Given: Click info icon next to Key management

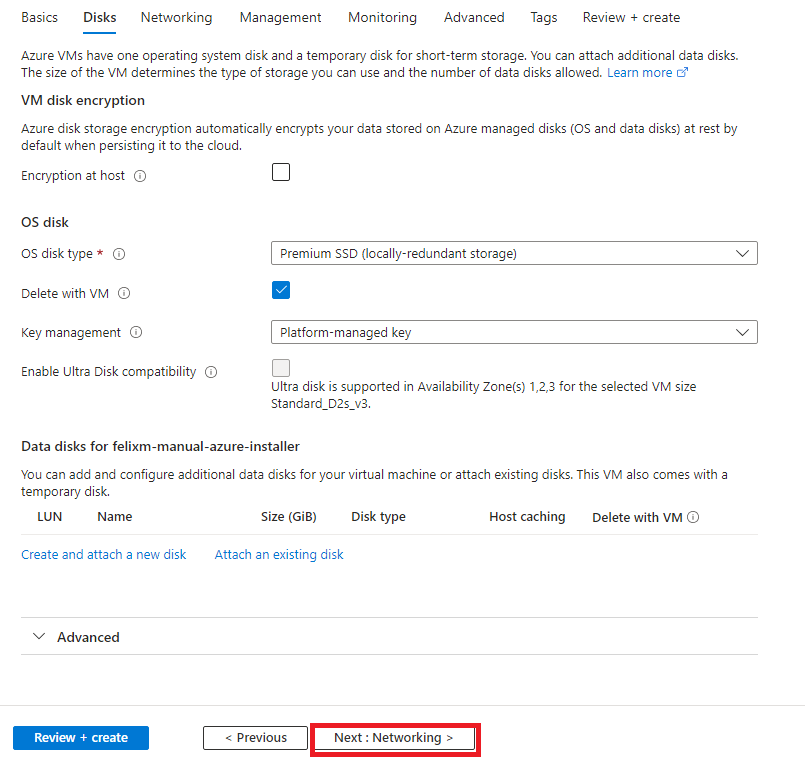Looking at the screenshot, I should pyautogui.click(x=136, y=332).
